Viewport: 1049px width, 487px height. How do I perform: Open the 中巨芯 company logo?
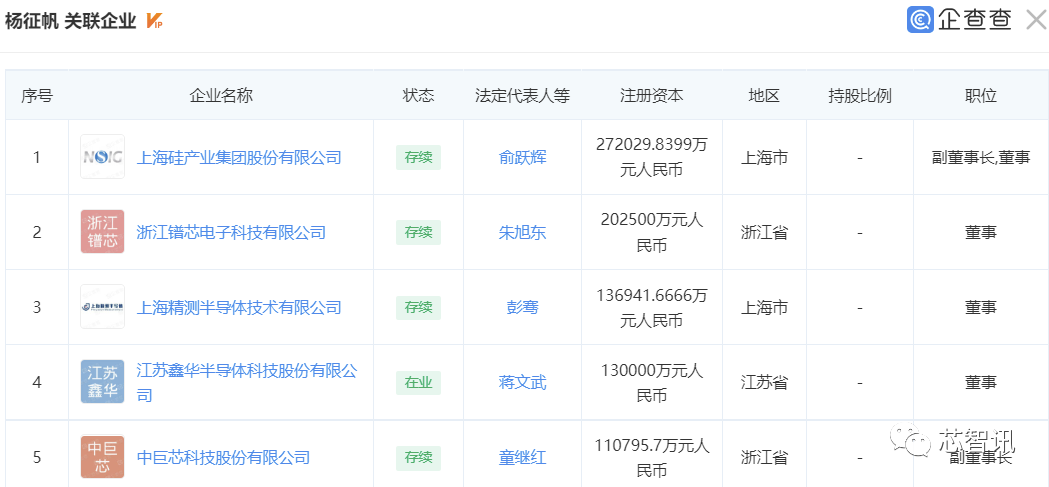pos(102,457)
